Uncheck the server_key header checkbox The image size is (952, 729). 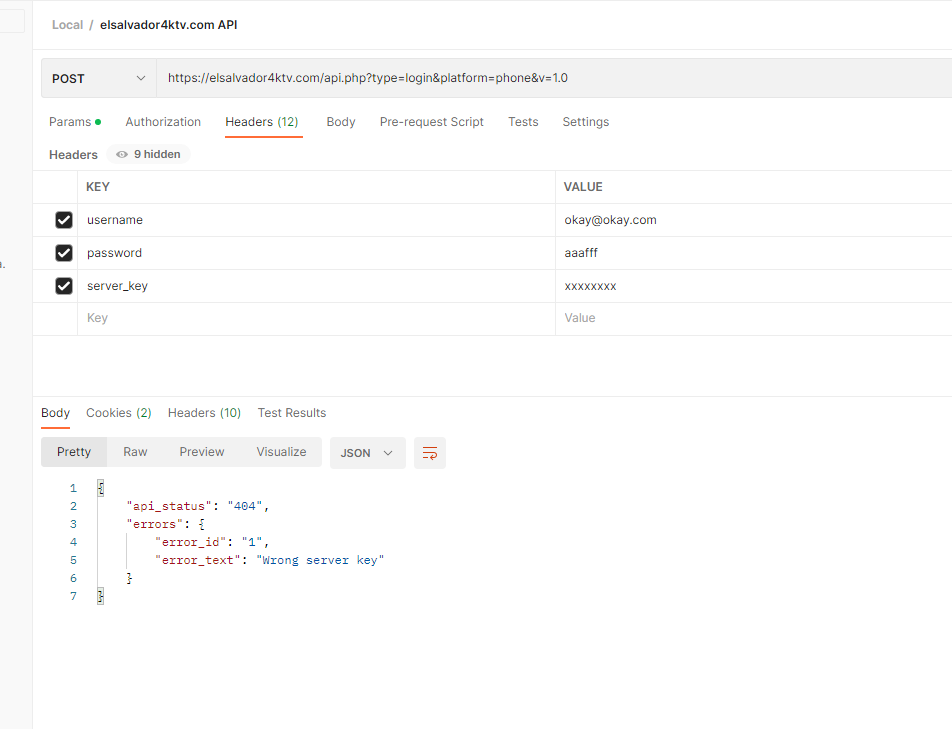pos(63,286)
